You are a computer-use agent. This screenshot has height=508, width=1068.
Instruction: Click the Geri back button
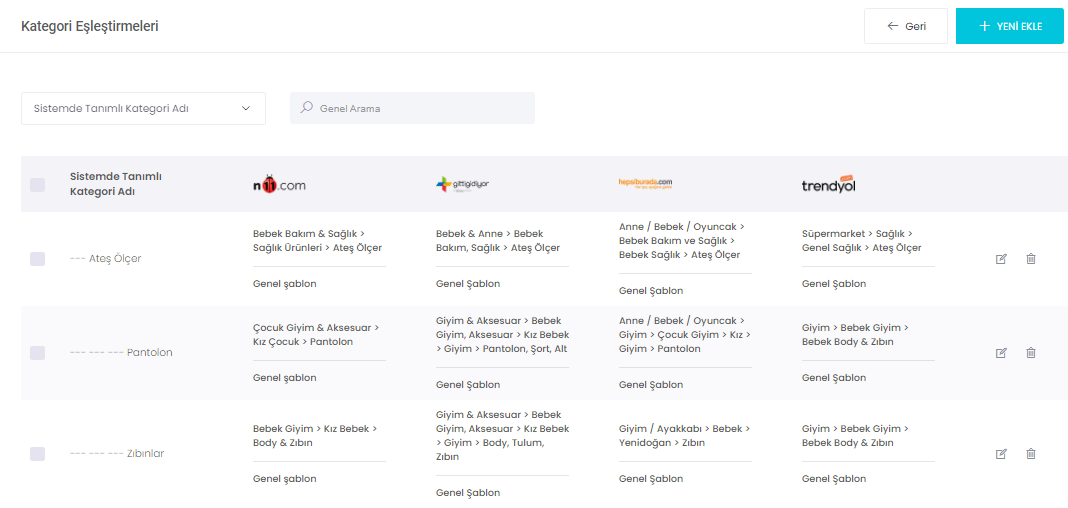click(x=905, y=26)
